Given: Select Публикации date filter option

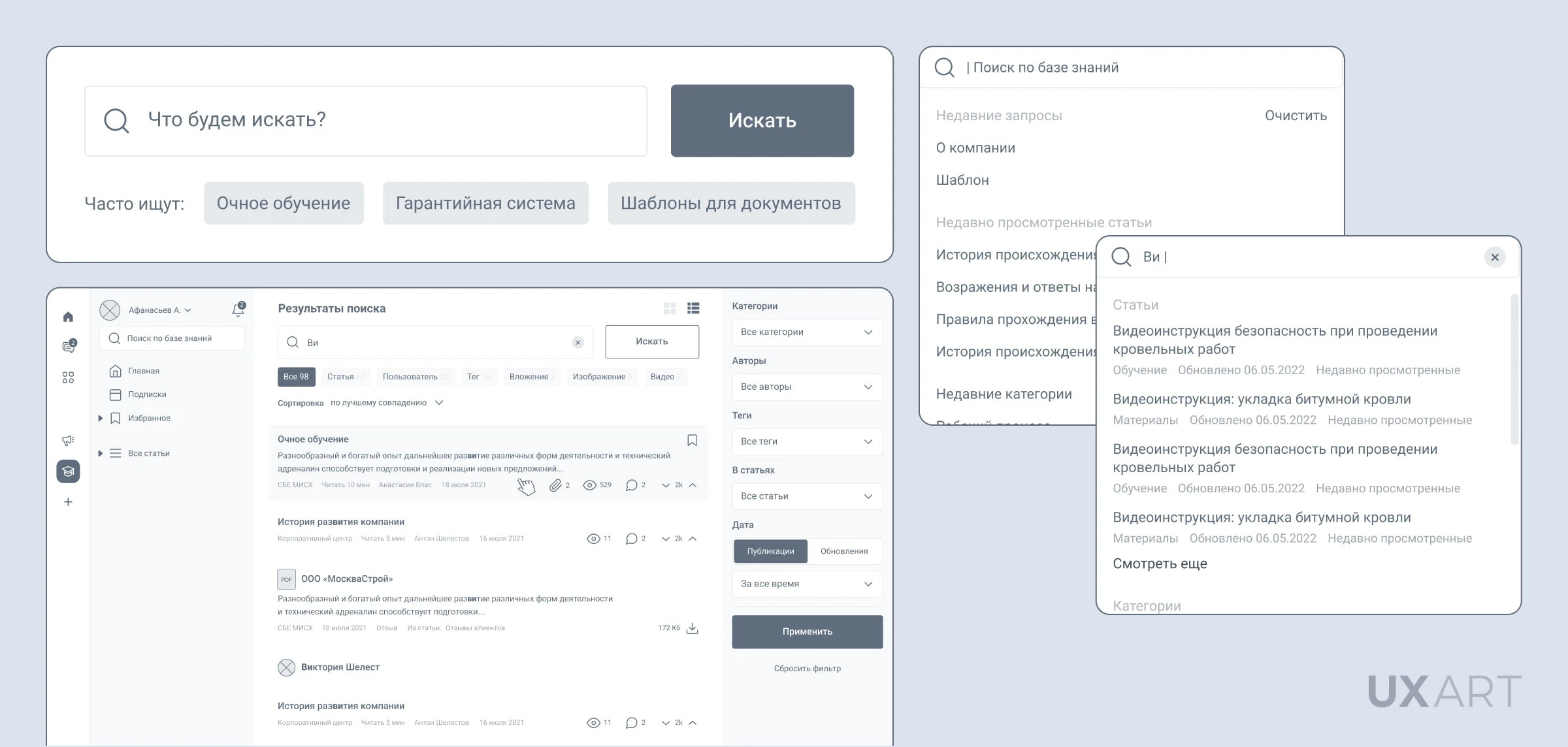Looking at the screenshot, I should (770, 551).
